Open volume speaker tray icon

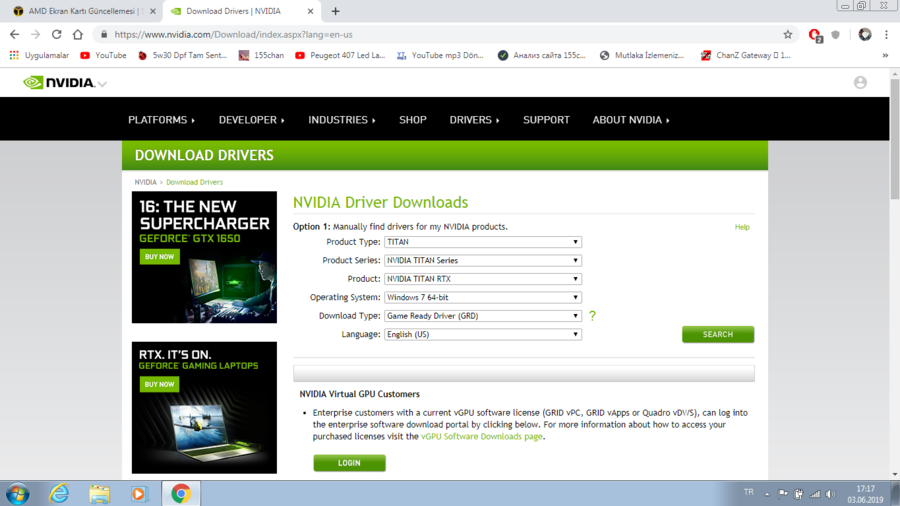point(831,494)
